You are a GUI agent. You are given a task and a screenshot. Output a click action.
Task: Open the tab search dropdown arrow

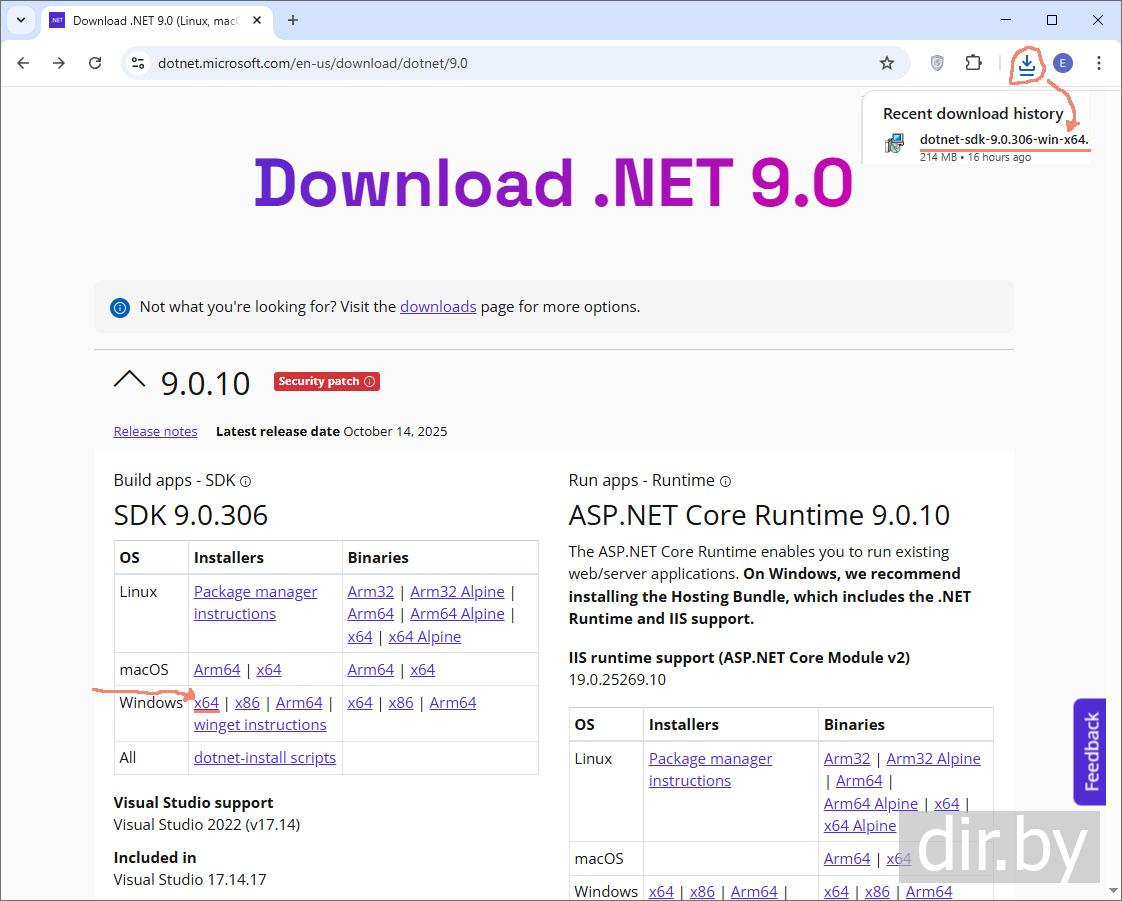tap(21, 20)
